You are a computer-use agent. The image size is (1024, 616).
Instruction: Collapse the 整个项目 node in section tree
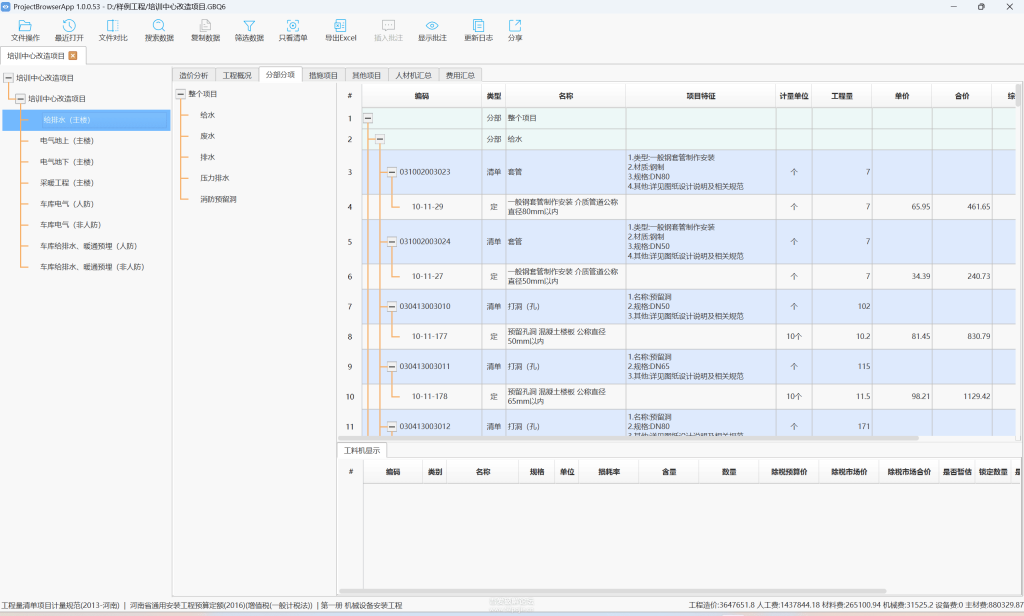coord(180,94)
